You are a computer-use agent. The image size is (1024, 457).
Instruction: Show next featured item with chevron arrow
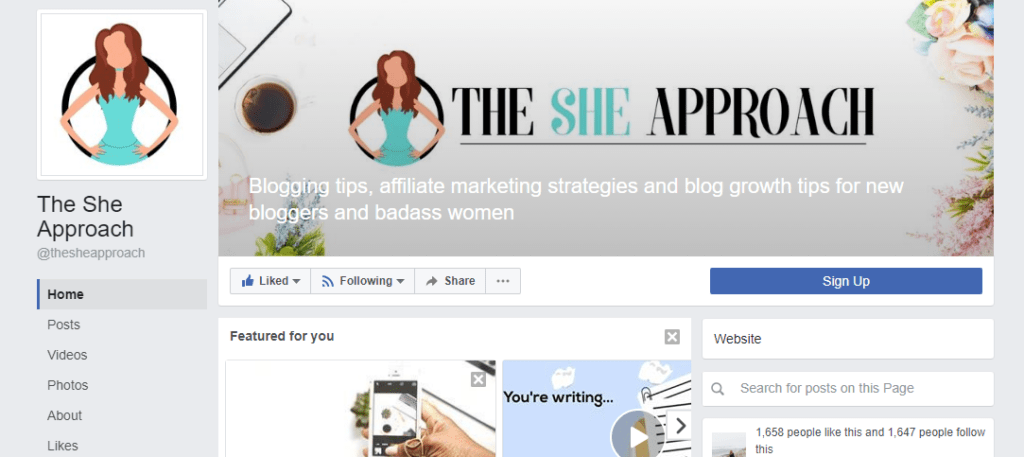point(680,426)
